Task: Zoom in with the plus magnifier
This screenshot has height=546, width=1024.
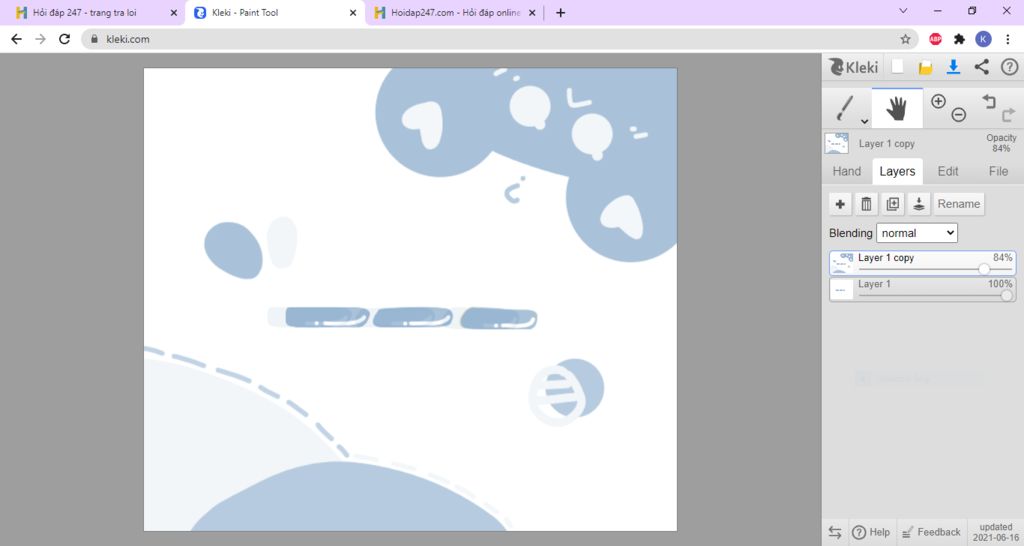Action: pos(938,101)
